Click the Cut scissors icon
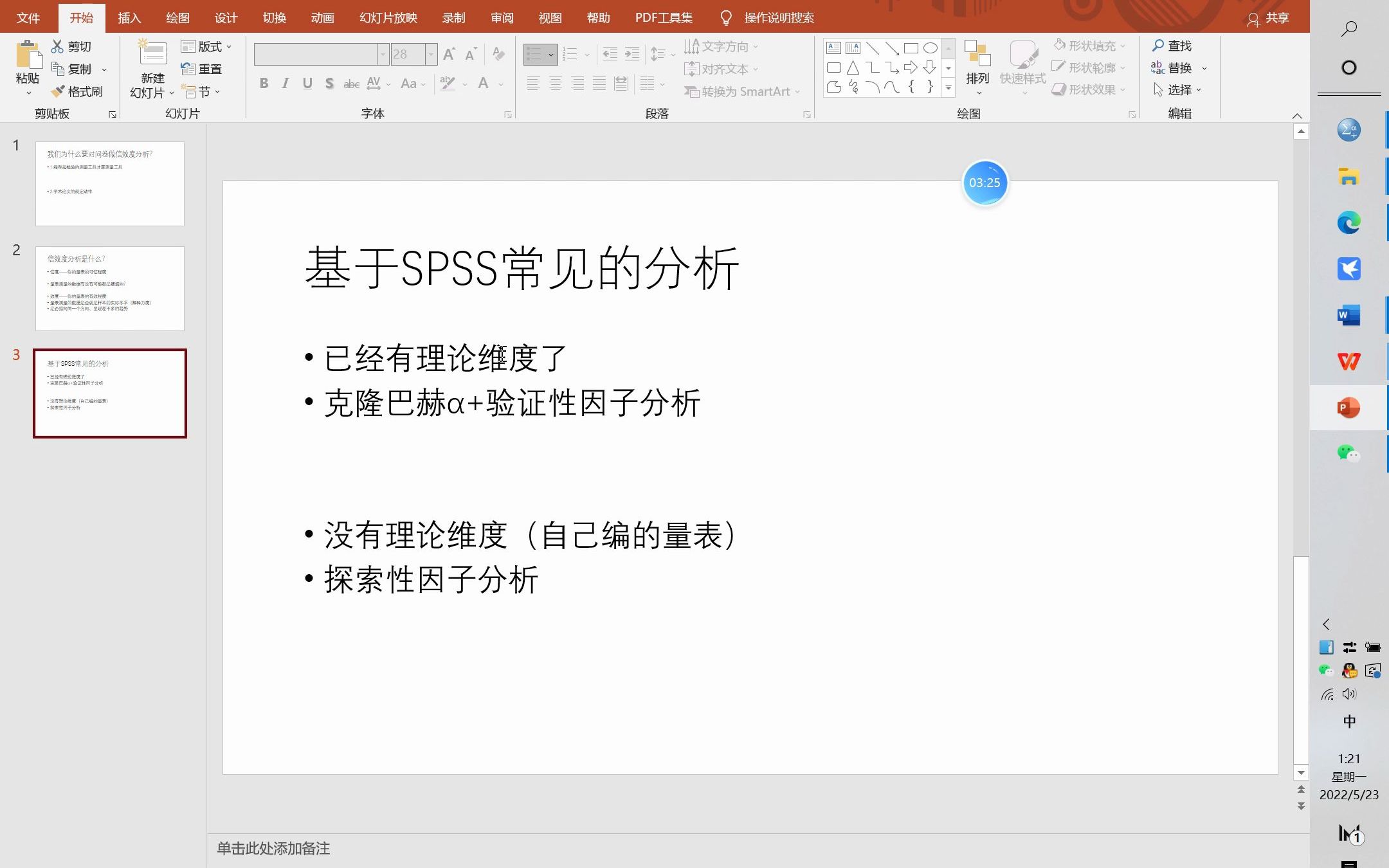This screenshot has width=1389, height=868. pyautogui.click(x=58, y=46)
